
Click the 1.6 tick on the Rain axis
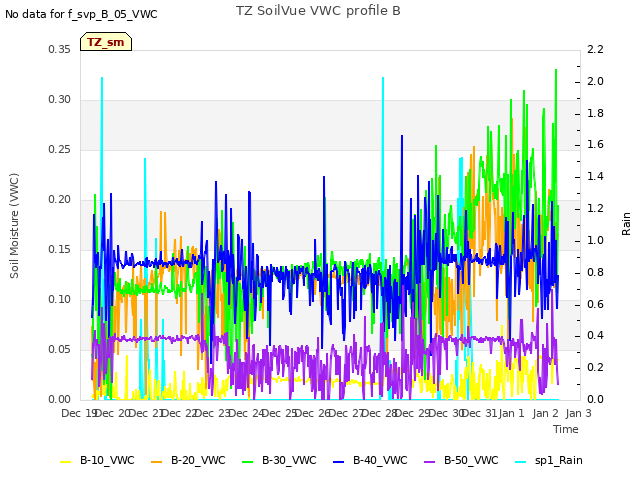[x=595, y=144]
